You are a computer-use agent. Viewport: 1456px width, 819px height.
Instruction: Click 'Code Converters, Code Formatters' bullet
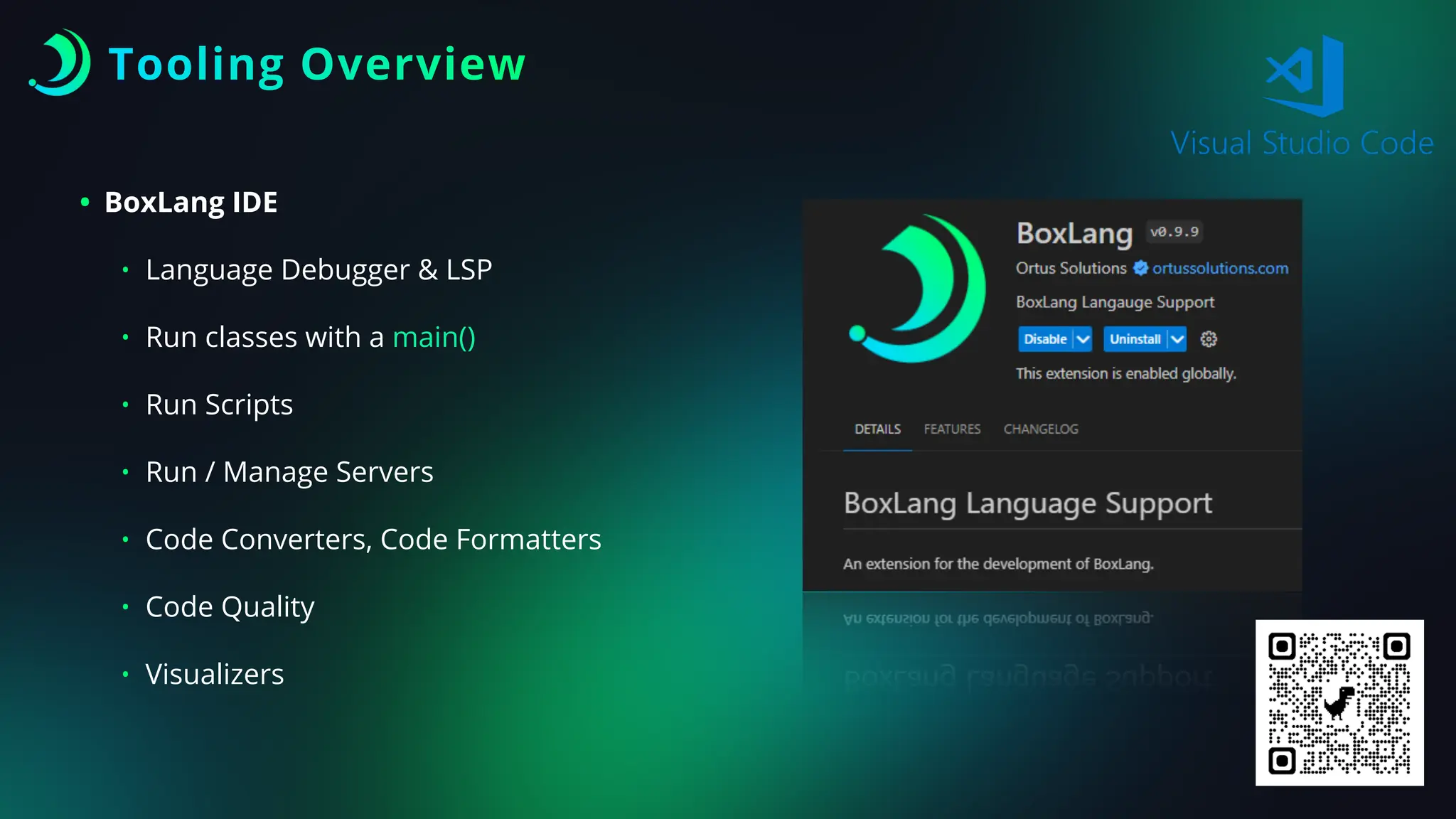coord(373,540)
